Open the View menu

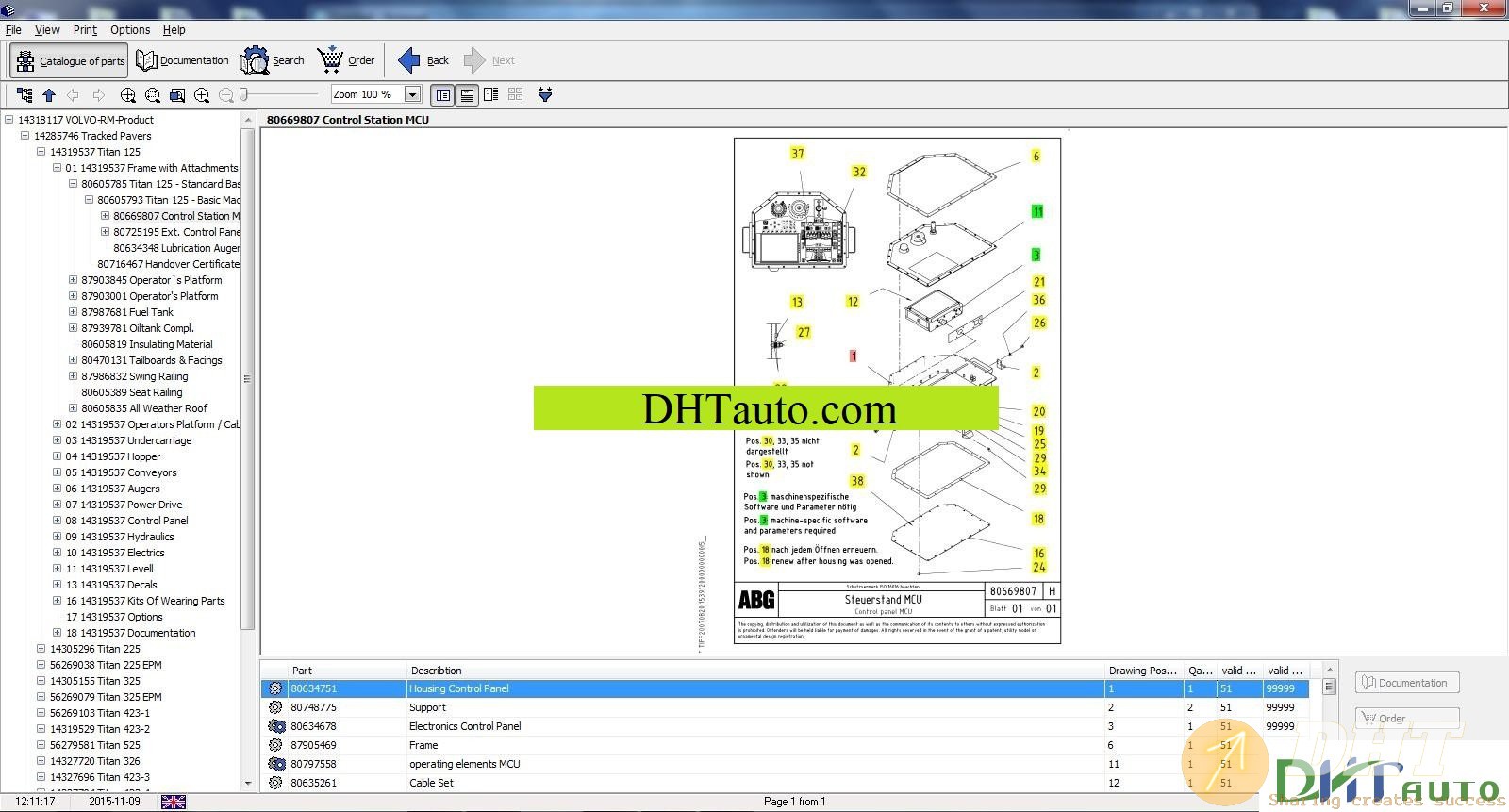(47, 30)
